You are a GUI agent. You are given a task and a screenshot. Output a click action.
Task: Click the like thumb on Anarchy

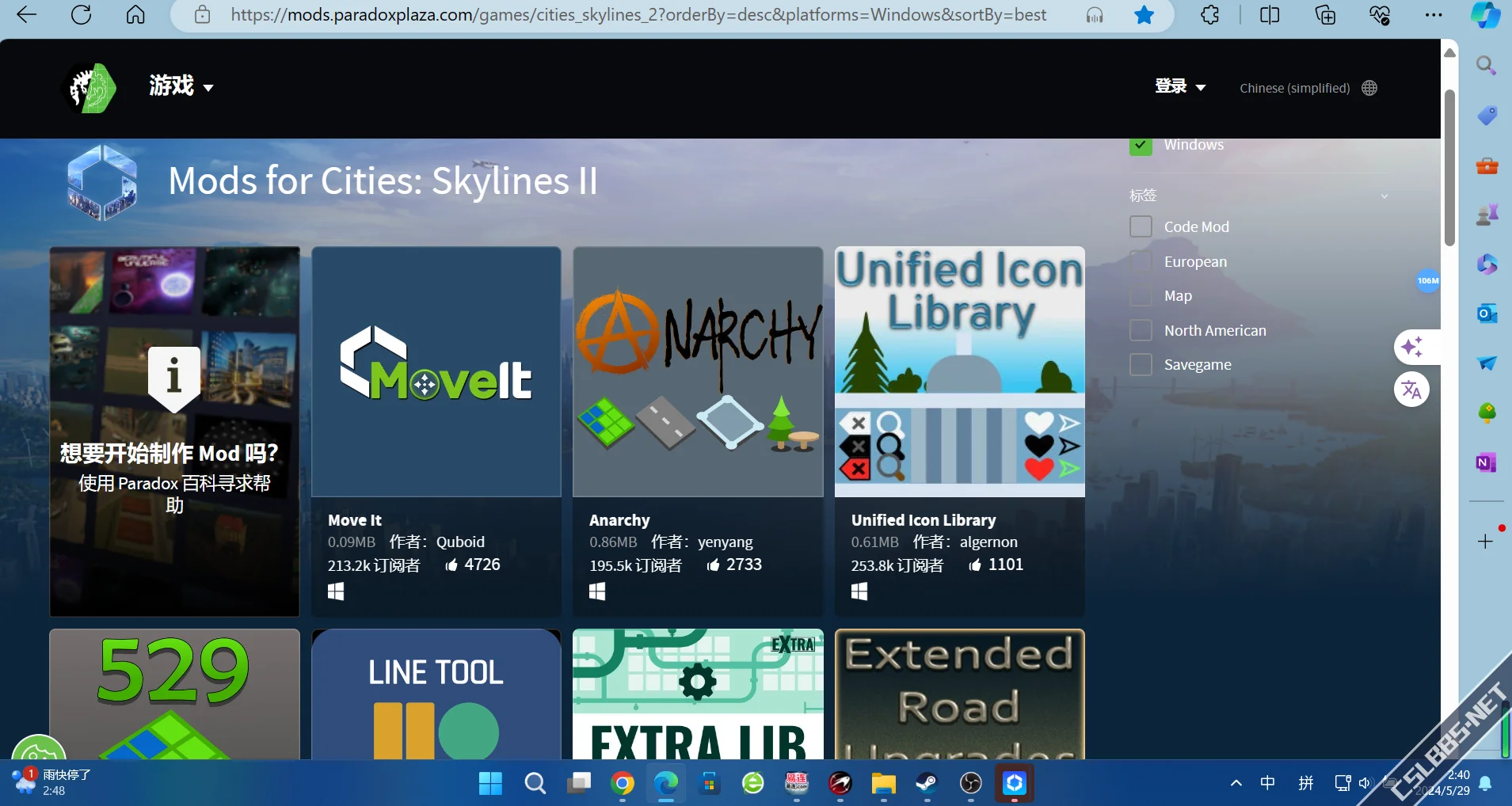713,565
